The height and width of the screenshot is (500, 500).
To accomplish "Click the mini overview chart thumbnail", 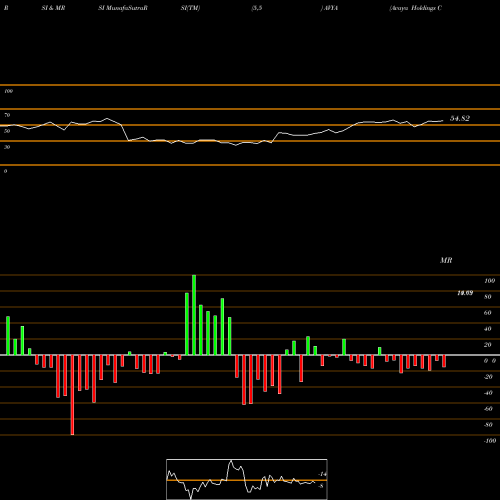I will tap(247, 479).
